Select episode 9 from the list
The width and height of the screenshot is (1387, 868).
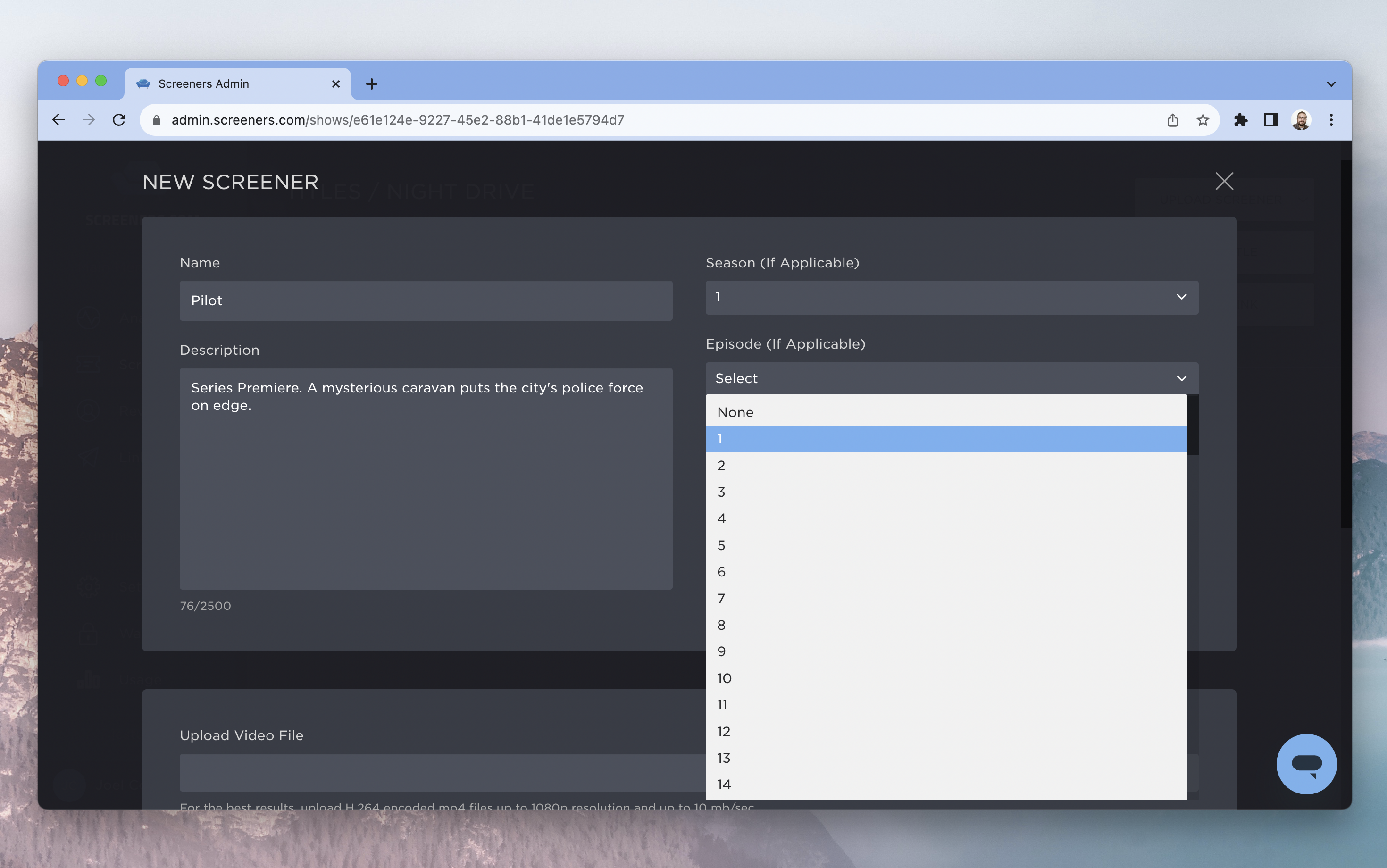pyautogui.click(x=945, y=651)
